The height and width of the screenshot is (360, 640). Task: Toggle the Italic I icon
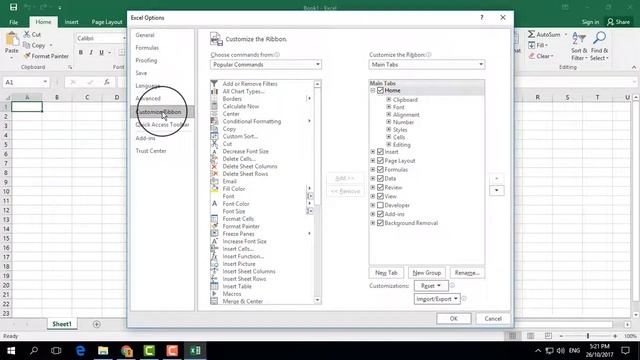[91, 53]
